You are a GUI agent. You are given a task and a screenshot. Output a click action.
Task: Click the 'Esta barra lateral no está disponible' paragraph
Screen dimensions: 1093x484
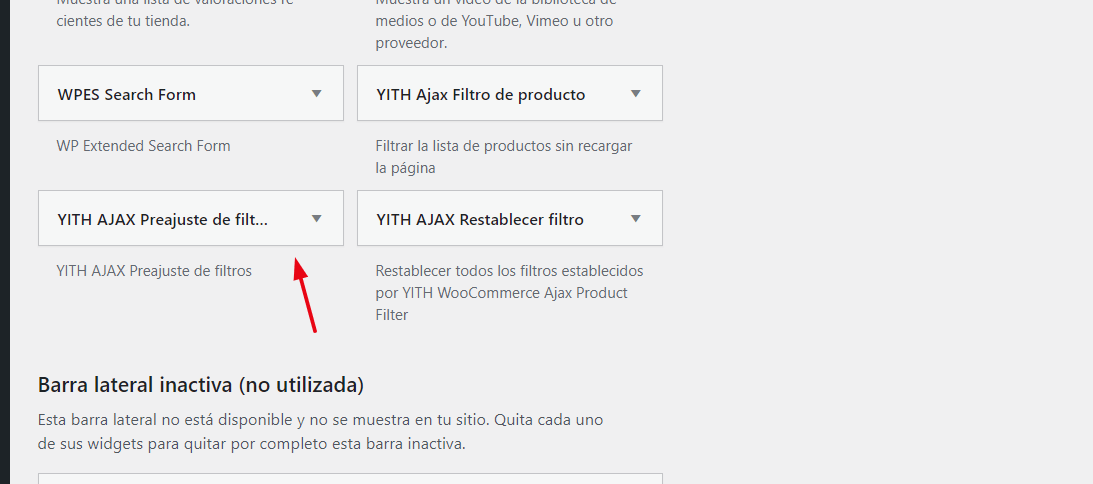[x=321, y=432]
